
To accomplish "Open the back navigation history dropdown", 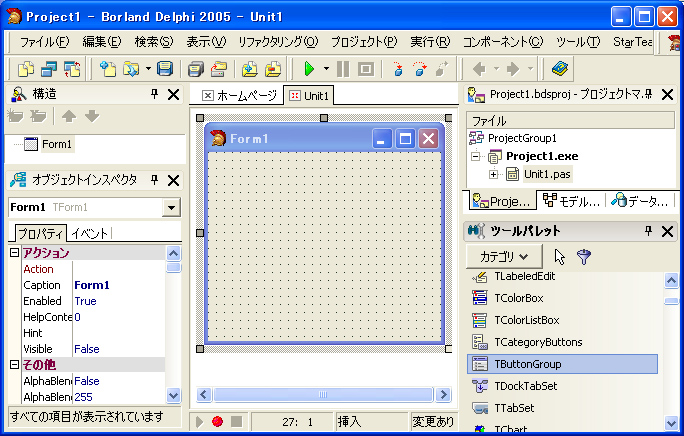I will tap(496, 69).
